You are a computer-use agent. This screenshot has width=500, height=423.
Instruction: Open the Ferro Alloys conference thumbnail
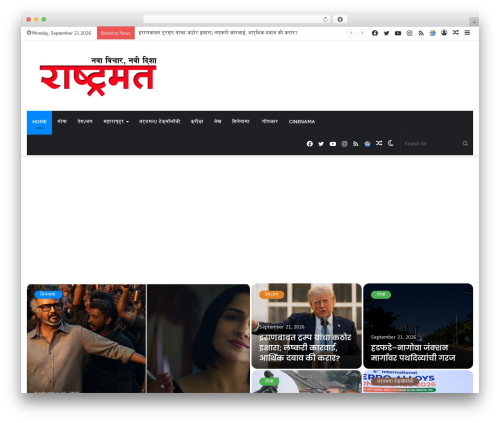click(x=418, y=382)
